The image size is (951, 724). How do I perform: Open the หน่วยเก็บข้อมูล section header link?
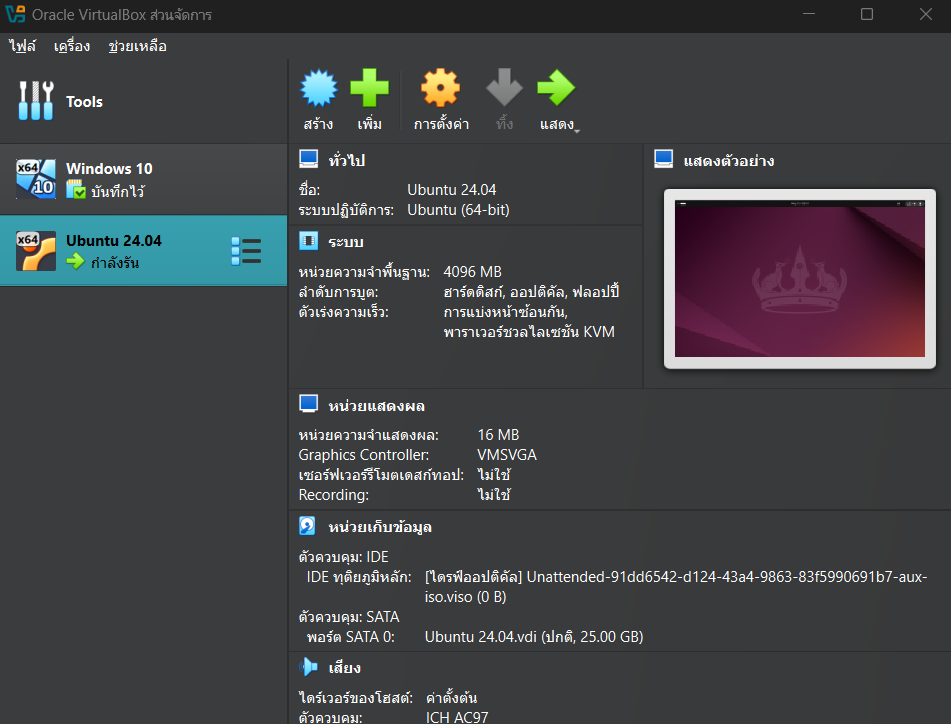[x=380, y=528]
